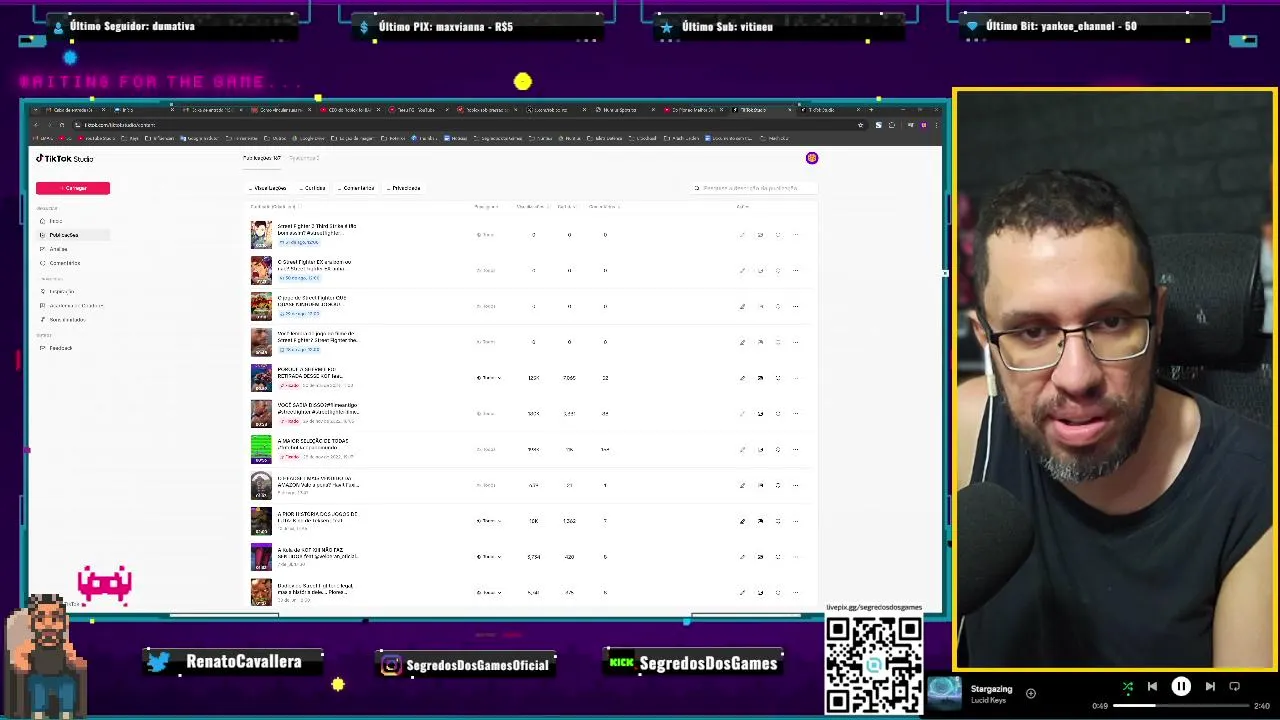Viewport: 1280px width, 720px height.
Task: Open Comentários in the sidebar menu
Action: pyautogui.click(x=64, y=263)
